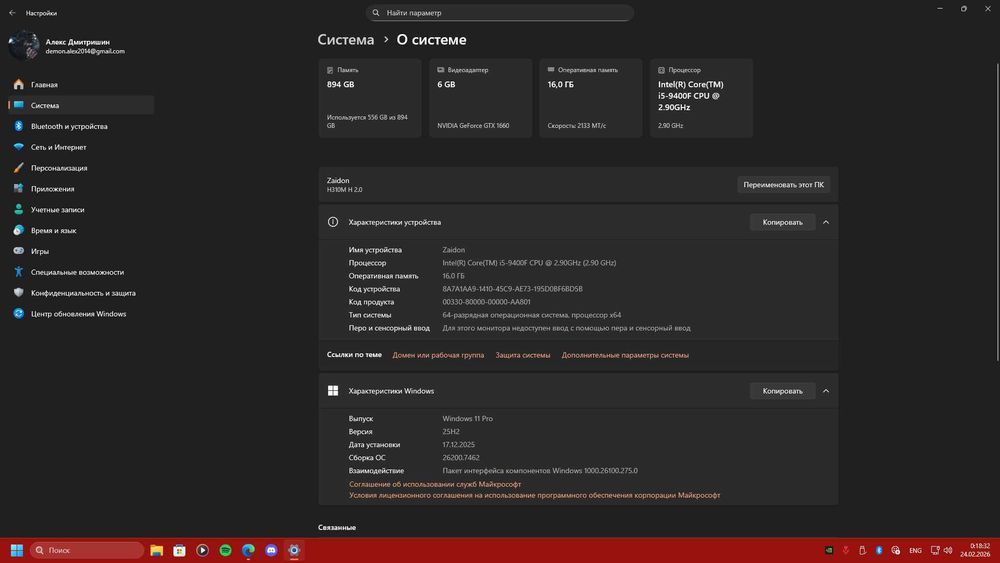Open the taskbar clock 24.02.2026

point(975,550)
